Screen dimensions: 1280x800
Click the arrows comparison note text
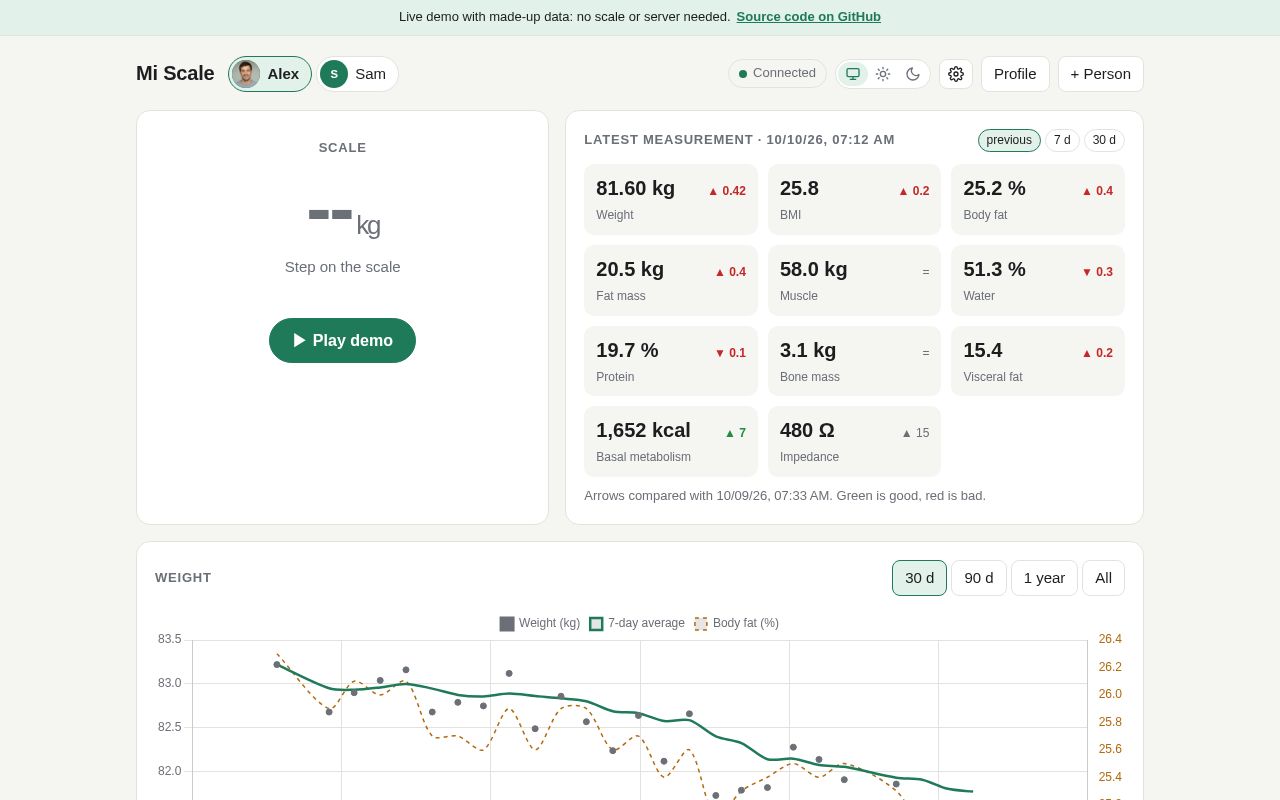[785, 495]
